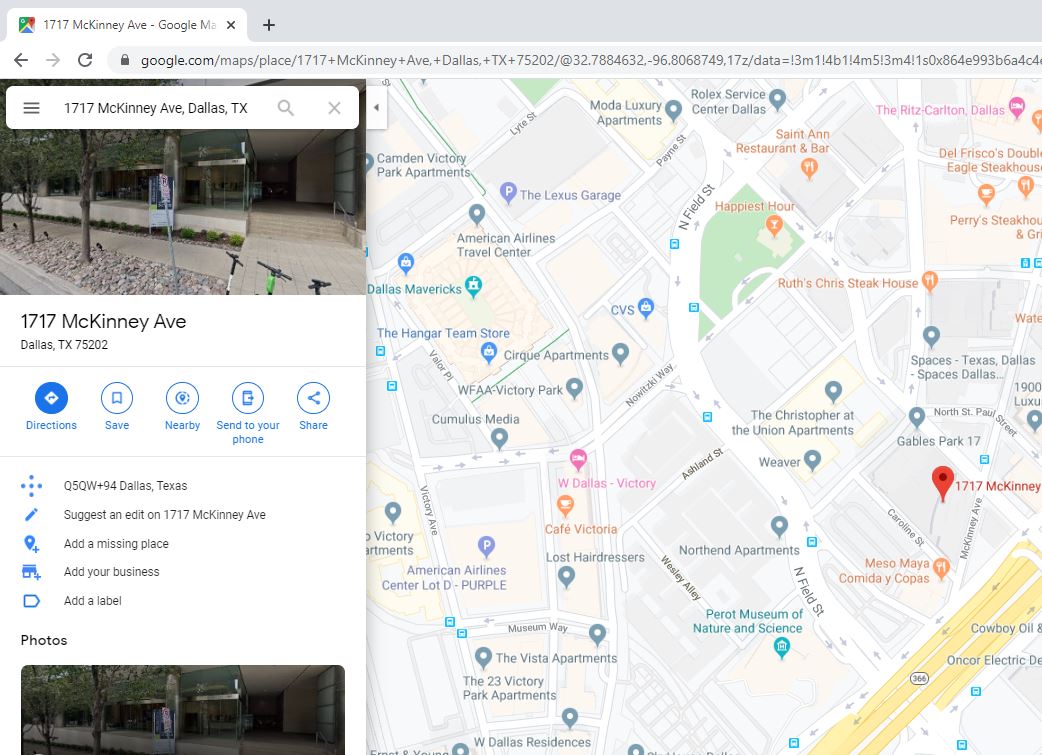Share this location
Screen dimensions: 1042x755
coord(314,407)
